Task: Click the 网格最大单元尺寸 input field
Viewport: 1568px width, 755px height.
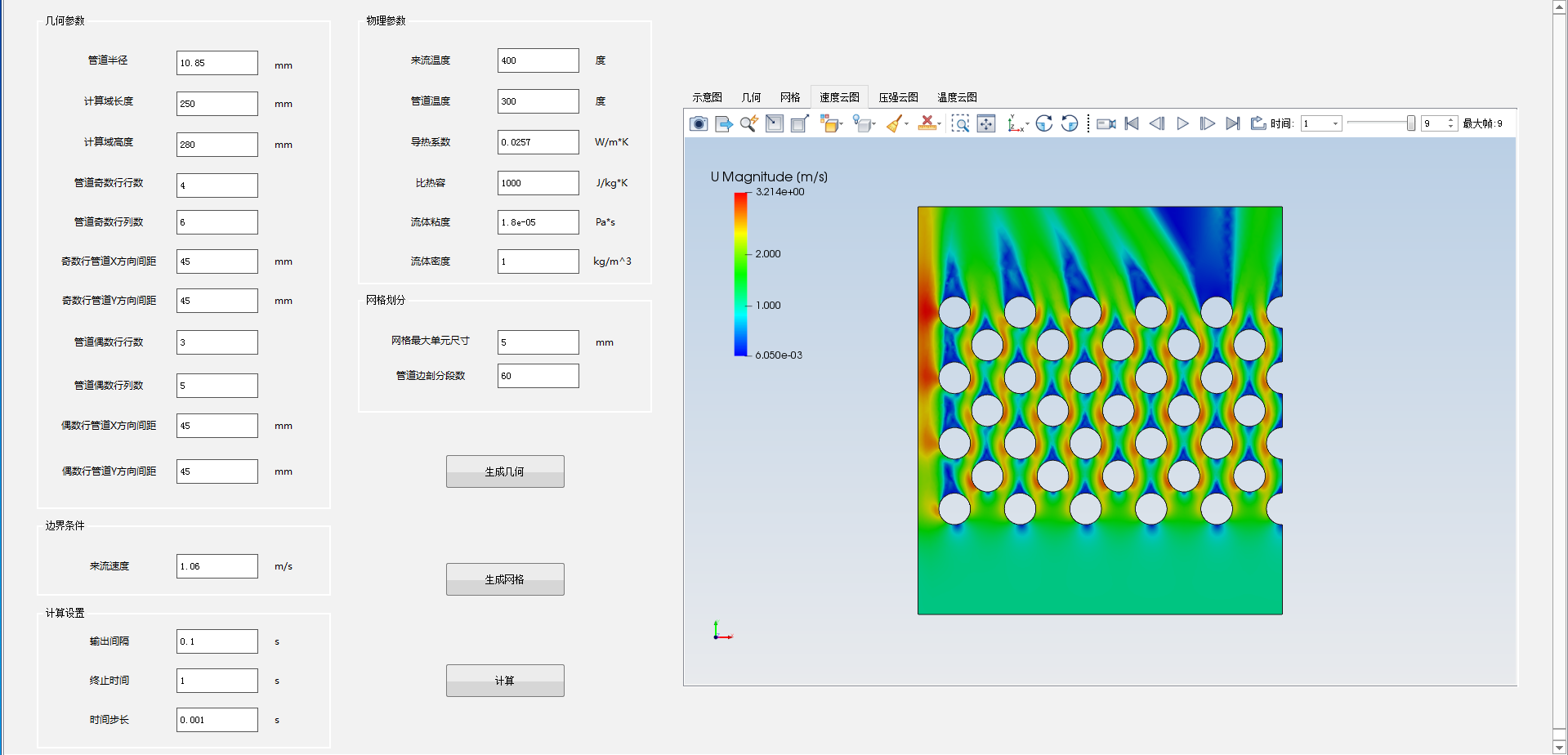Action: click(x=538, y=342)
